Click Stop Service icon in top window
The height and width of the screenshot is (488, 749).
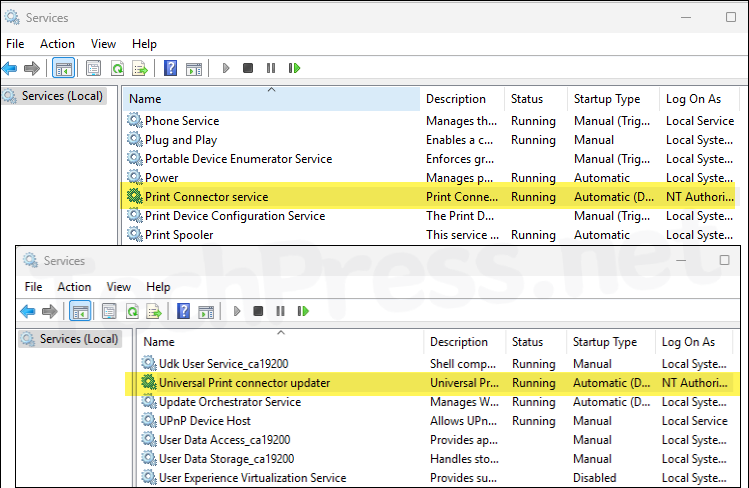point(247,68)
